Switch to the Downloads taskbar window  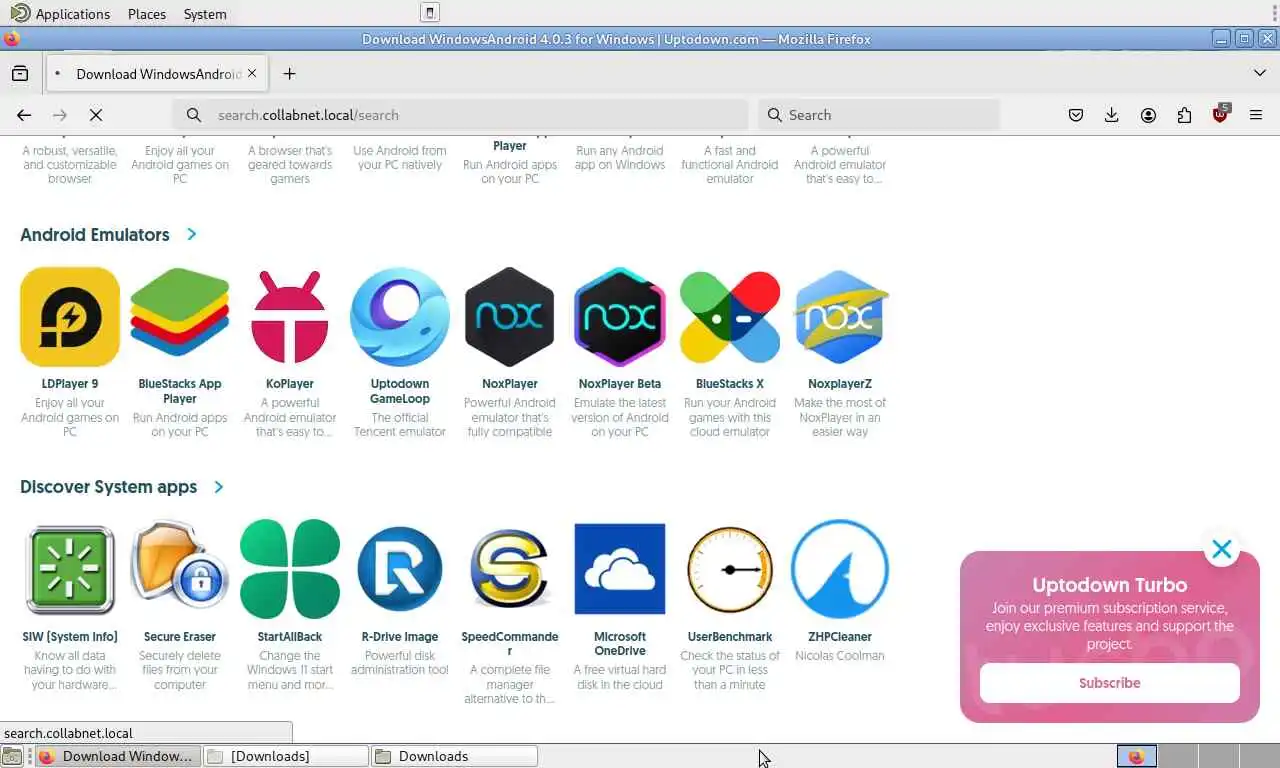click(x=454, y=756)
